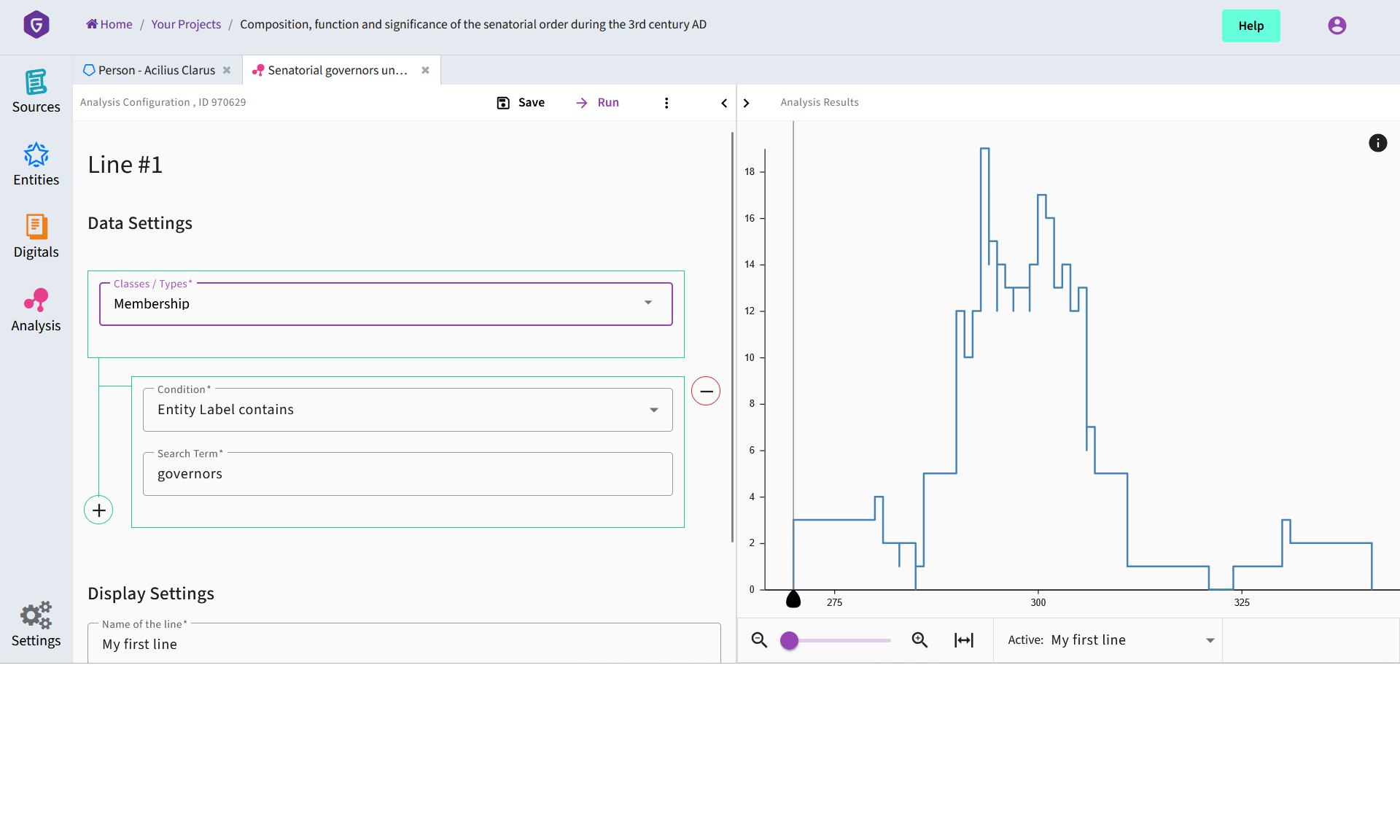Click the zoom out magnifier icon
The image size is (1400, 840).
point(759,640)
